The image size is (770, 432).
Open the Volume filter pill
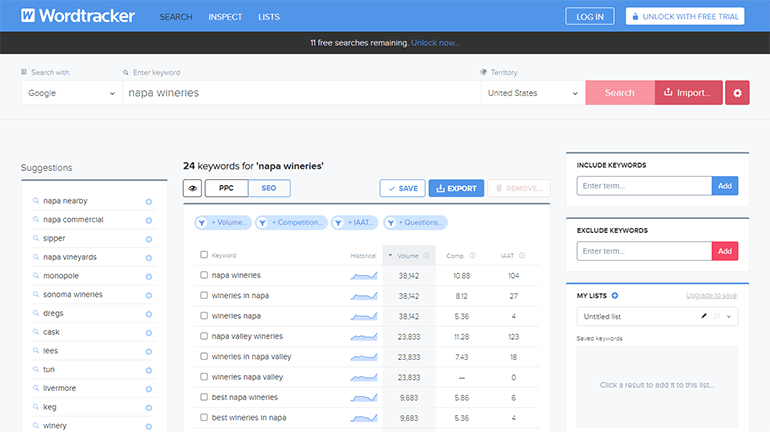tap(223, 223)
